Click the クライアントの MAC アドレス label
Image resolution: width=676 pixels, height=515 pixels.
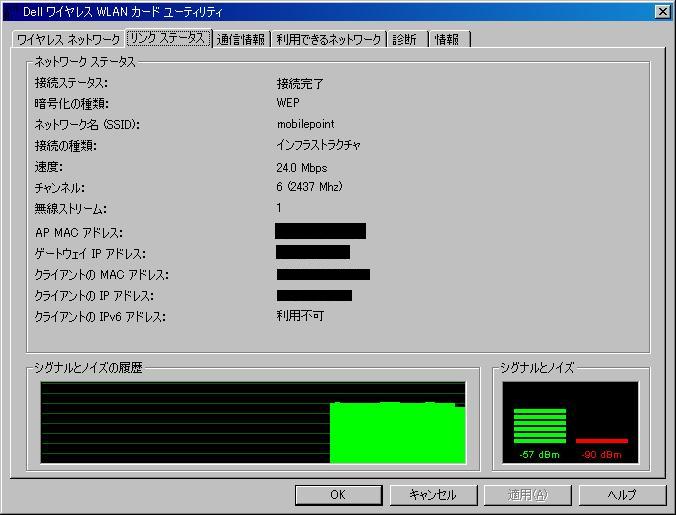102,275
